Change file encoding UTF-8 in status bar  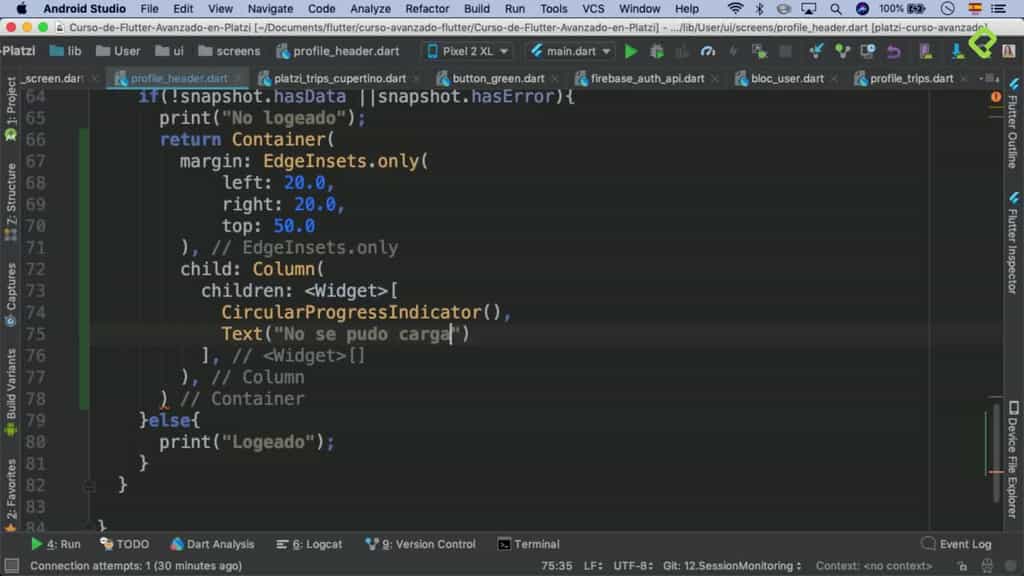633,566
